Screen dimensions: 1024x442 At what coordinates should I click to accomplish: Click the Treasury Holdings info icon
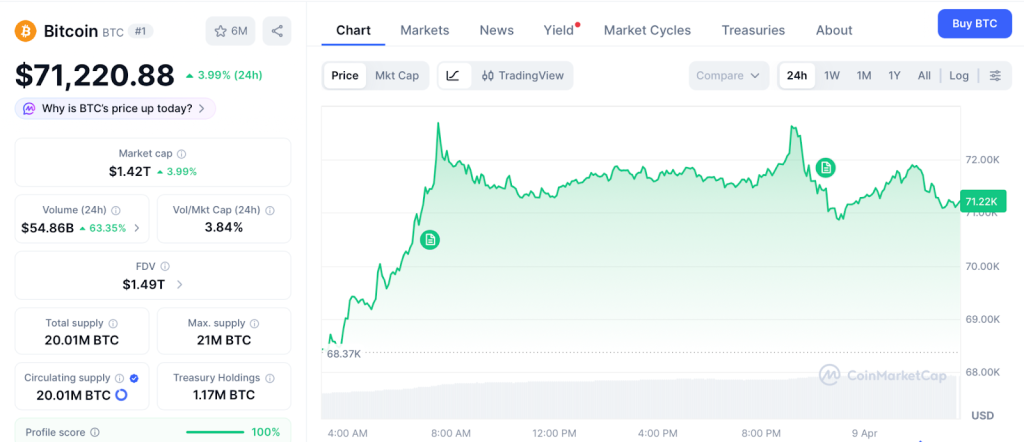[269, 378]
